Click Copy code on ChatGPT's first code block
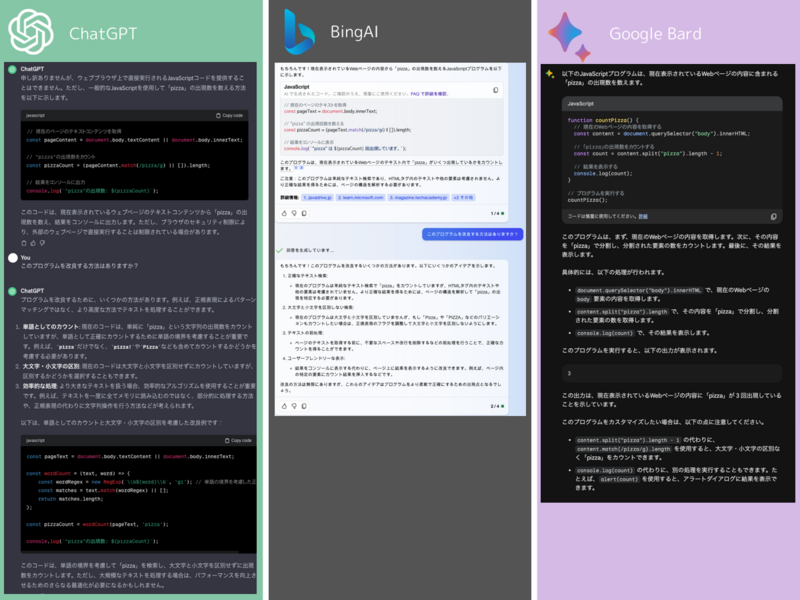800x600 pixels. coord(230,116)
